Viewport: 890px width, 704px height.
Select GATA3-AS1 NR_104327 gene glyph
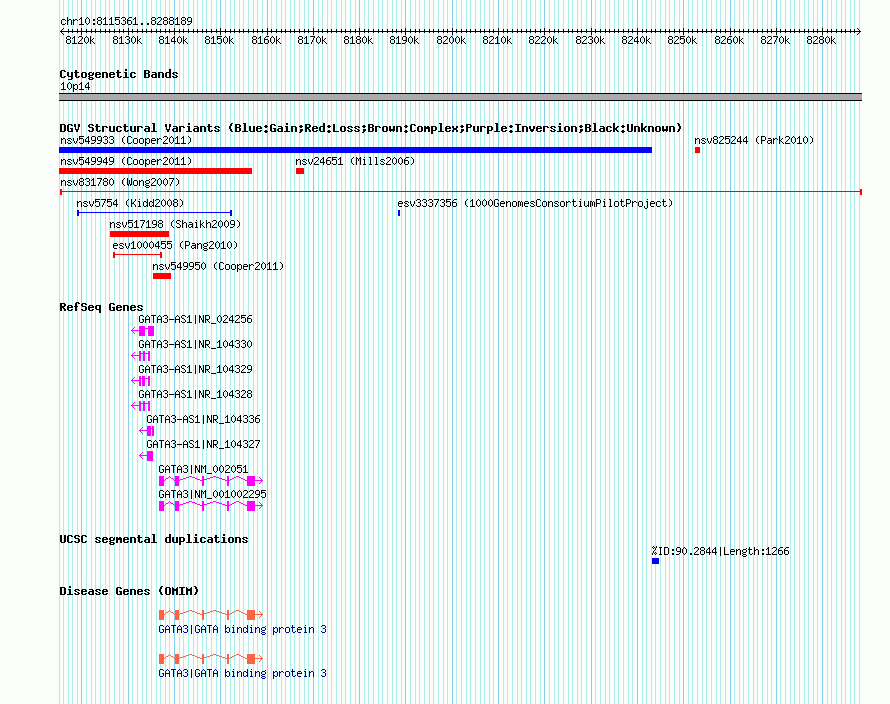pyautogui.click(x=146, y=456)
